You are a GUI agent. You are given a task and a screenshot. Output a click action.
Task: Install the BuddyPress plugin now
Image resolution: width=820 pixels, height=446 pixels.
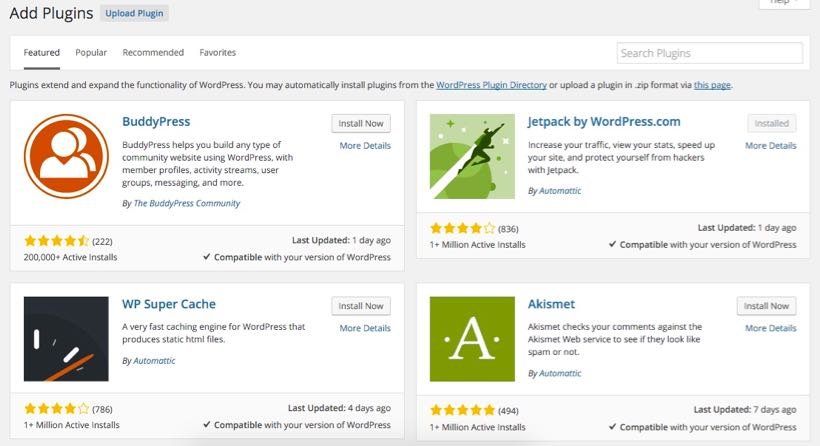point(361,123)
